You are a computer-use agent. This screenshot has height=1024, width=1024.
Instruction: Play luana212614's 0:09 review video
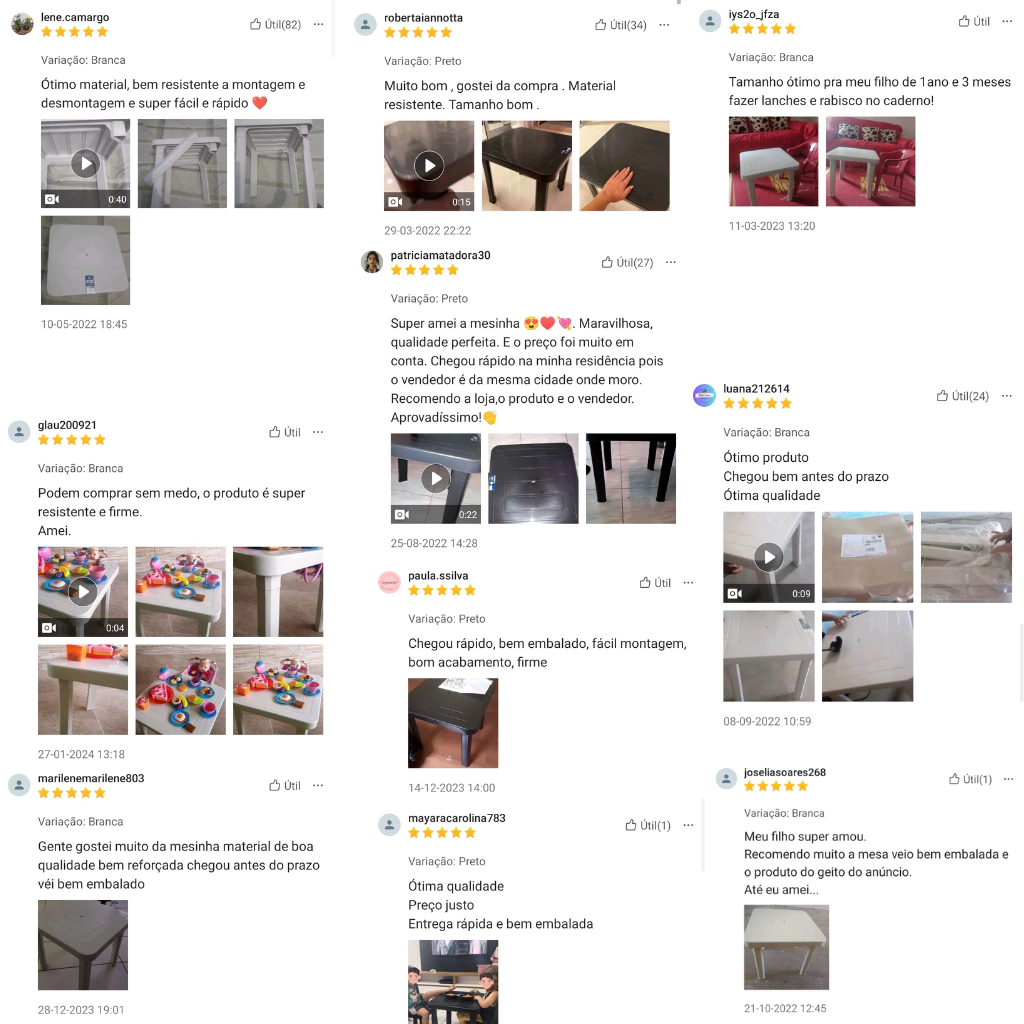769,557
